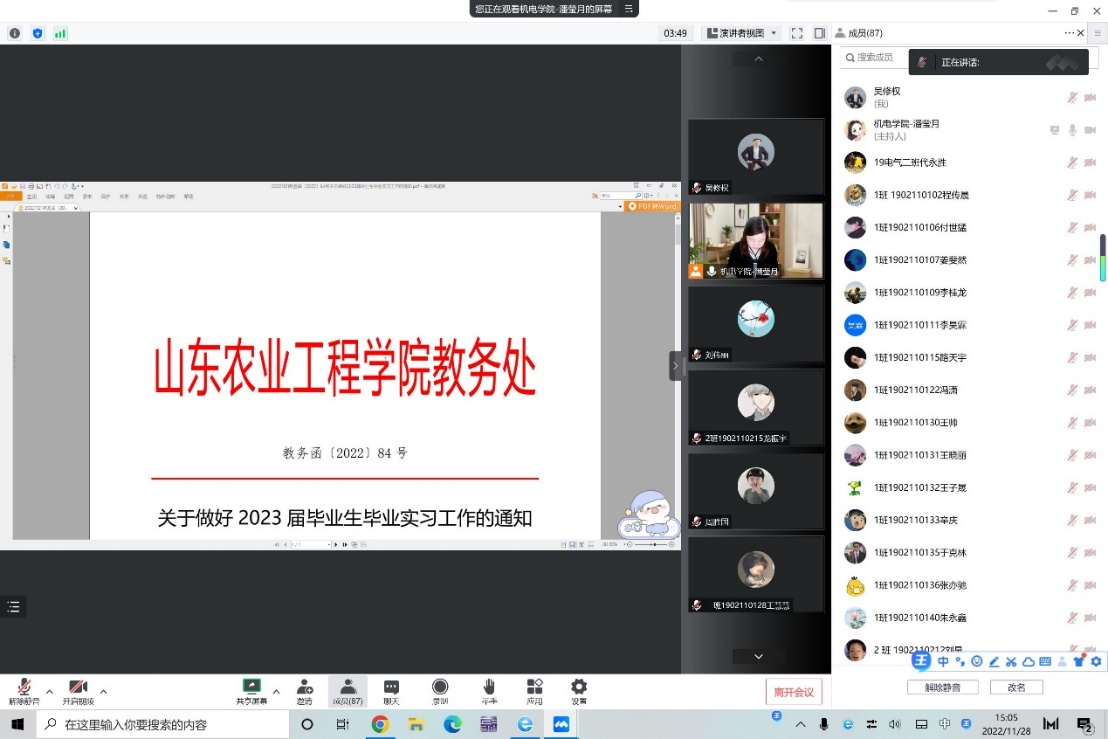Unmute microphone in bottom toolbar
The width and height of the screenshot is (1108, 739).
(x=23, y=690)
